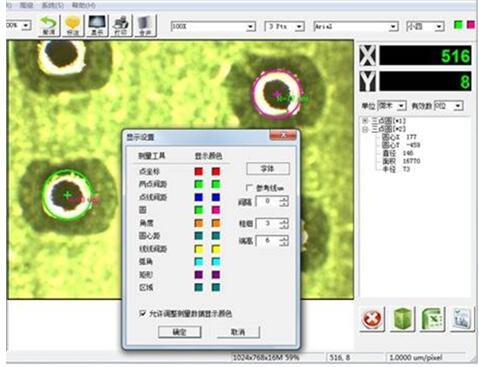Image resolution: width=479 pixels, height=367 pixels.
Task: Click the Excel export icon
Action: point(432,319)
